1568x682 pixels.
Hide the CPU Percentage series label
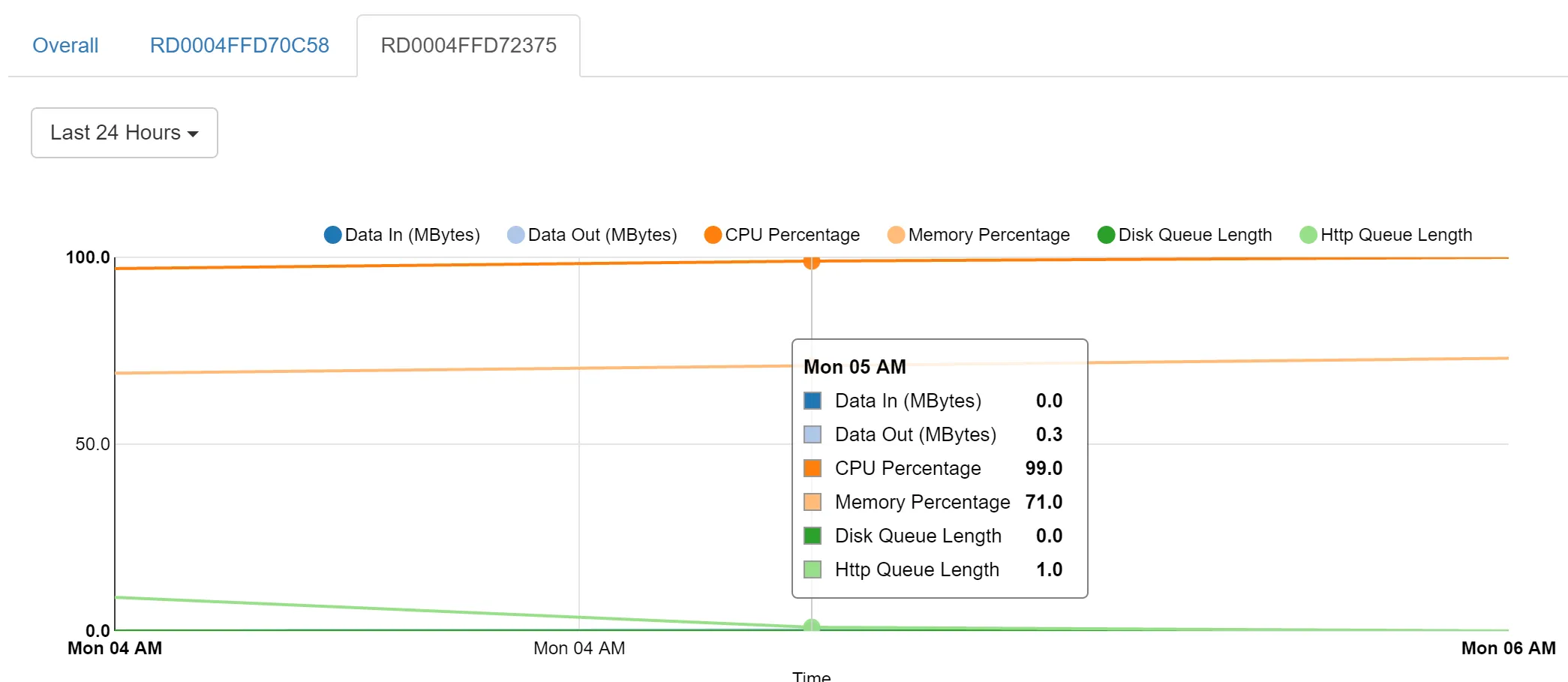[792, 235]
